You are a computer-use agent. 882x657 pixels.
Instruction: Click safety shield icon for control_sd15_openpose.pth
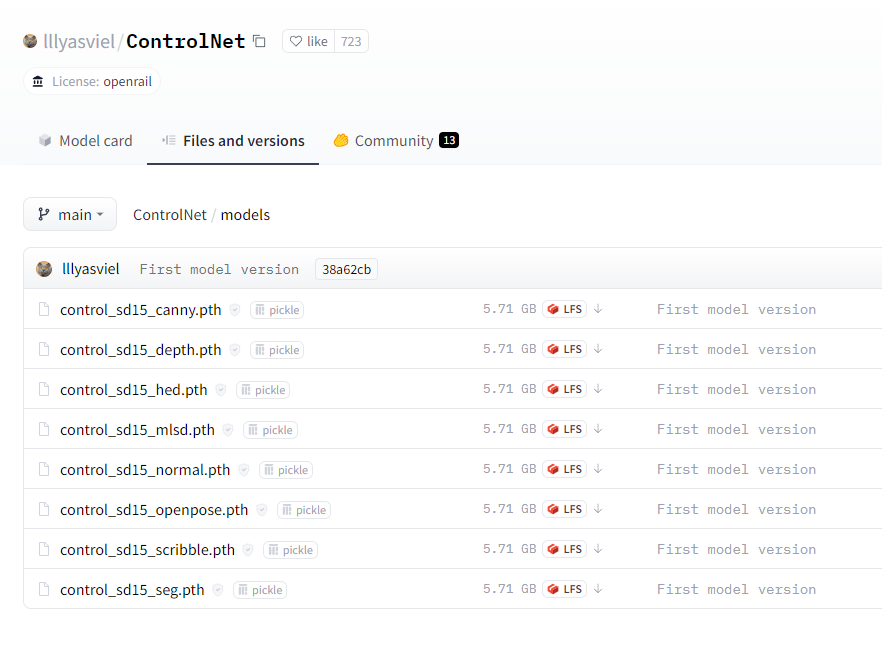(x=262, y=510)
